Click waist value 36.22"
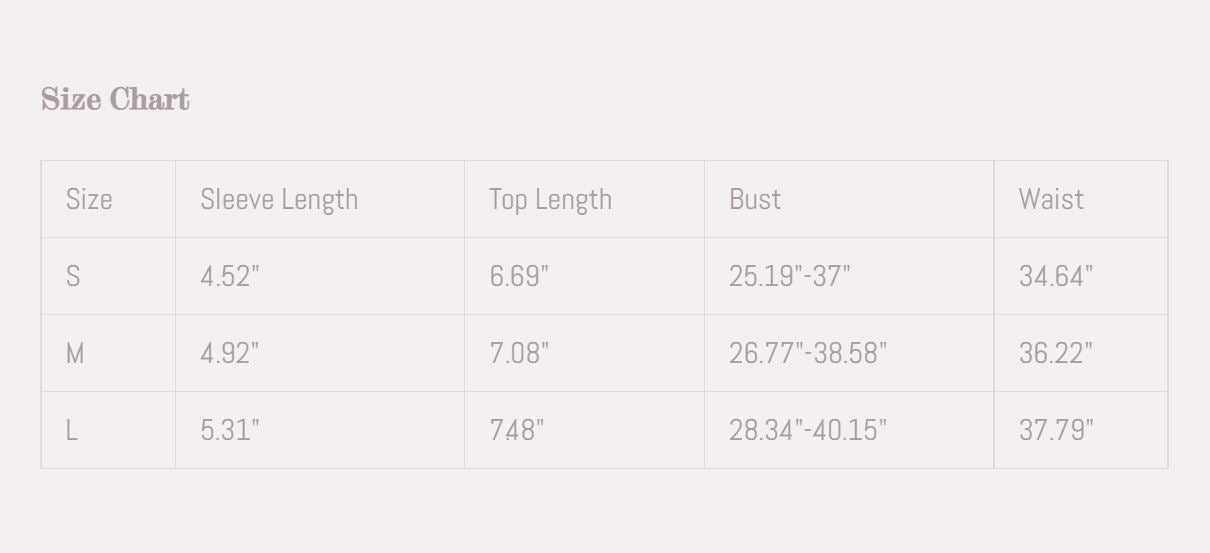Viewport: 1210px width, 553px height. click(x=1056, y=353)
